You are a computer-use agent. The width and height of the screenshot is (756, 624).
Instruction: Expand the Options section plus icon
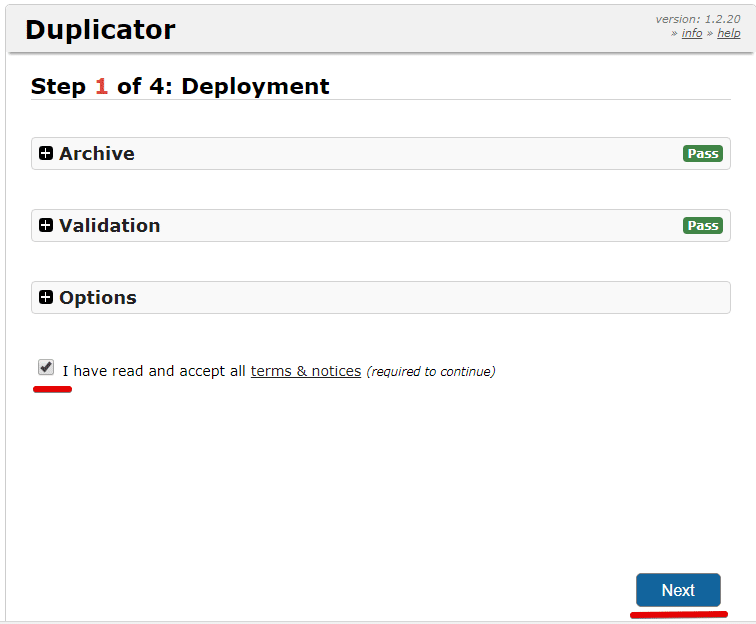[x=46, y=297]
